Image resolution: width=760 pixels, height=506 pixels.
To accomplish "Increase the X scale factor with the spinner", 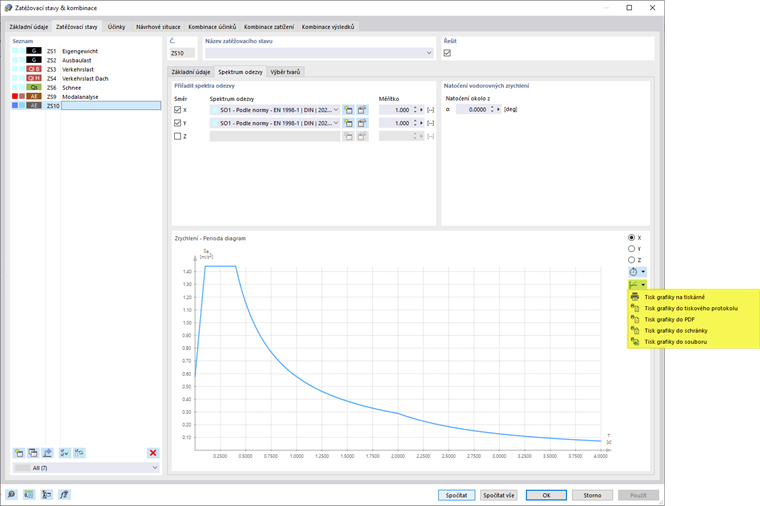I will pyautogui.click(x=415, y=108).
